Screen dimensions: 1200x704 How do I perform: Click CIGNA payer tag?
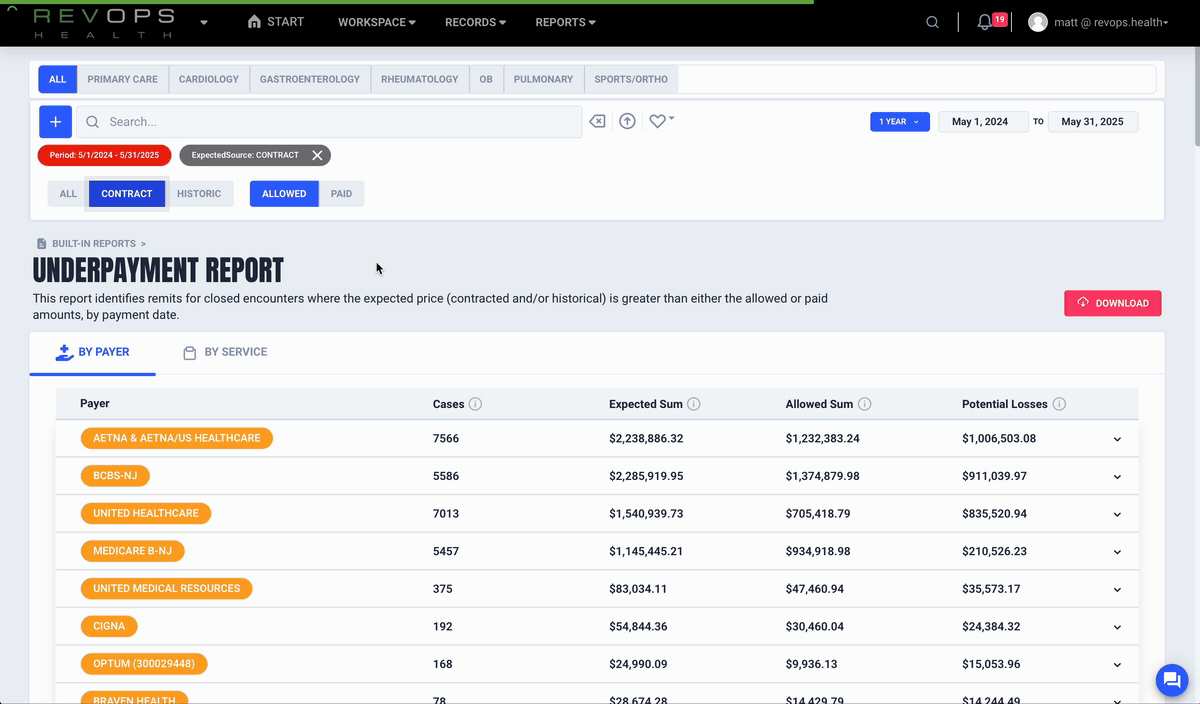[x=109, y=626]
